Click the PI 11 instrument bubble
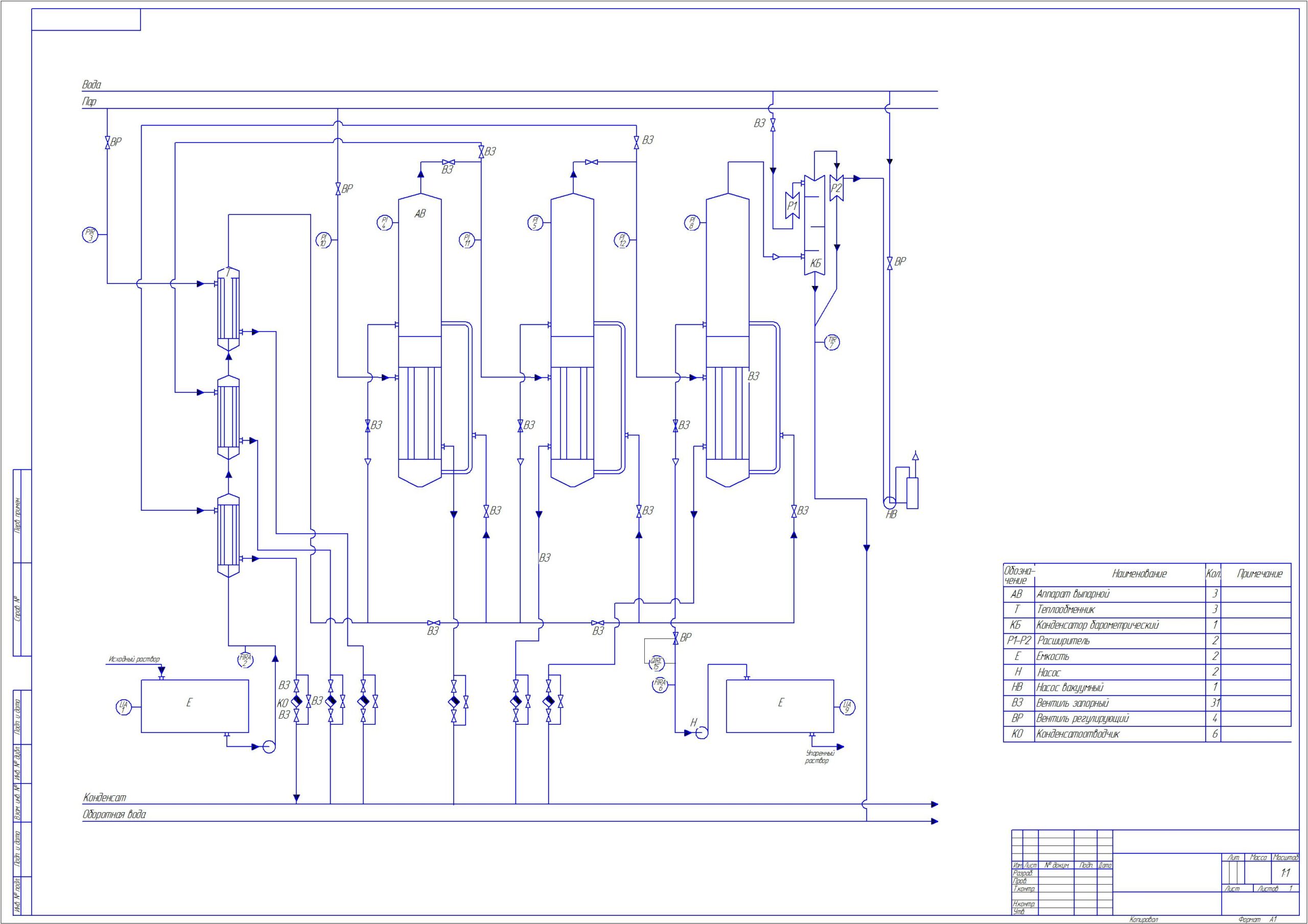The height and width of the screenshot is (924, 1308). pyautogui.click(x=467, y=241)
